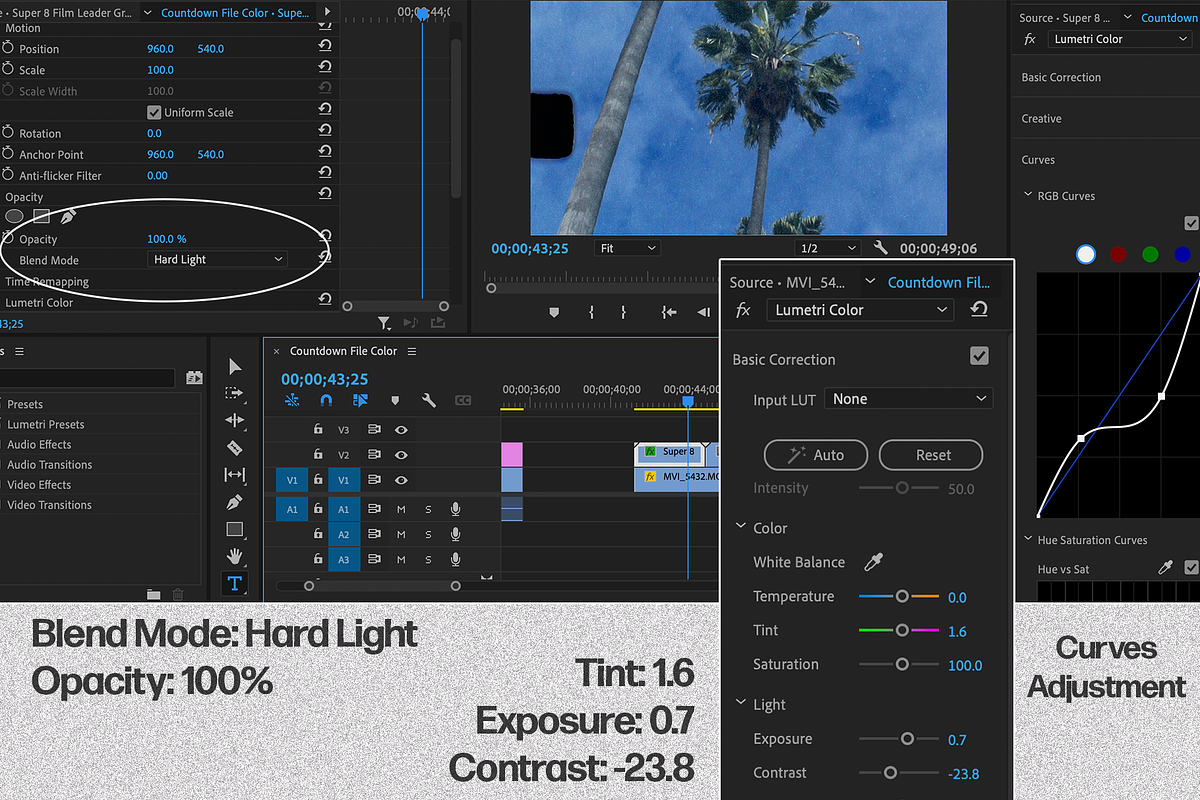Screen dimensions: 1200x800
Task: Add marker in timeline header
Action: (395, 400)
